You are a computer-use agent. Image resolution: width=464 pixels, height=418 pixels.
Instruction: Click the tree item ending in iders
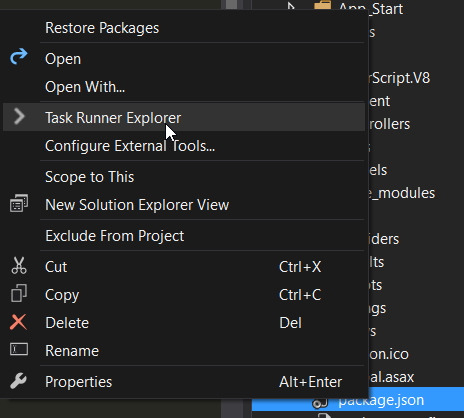[x=384, y=239]
